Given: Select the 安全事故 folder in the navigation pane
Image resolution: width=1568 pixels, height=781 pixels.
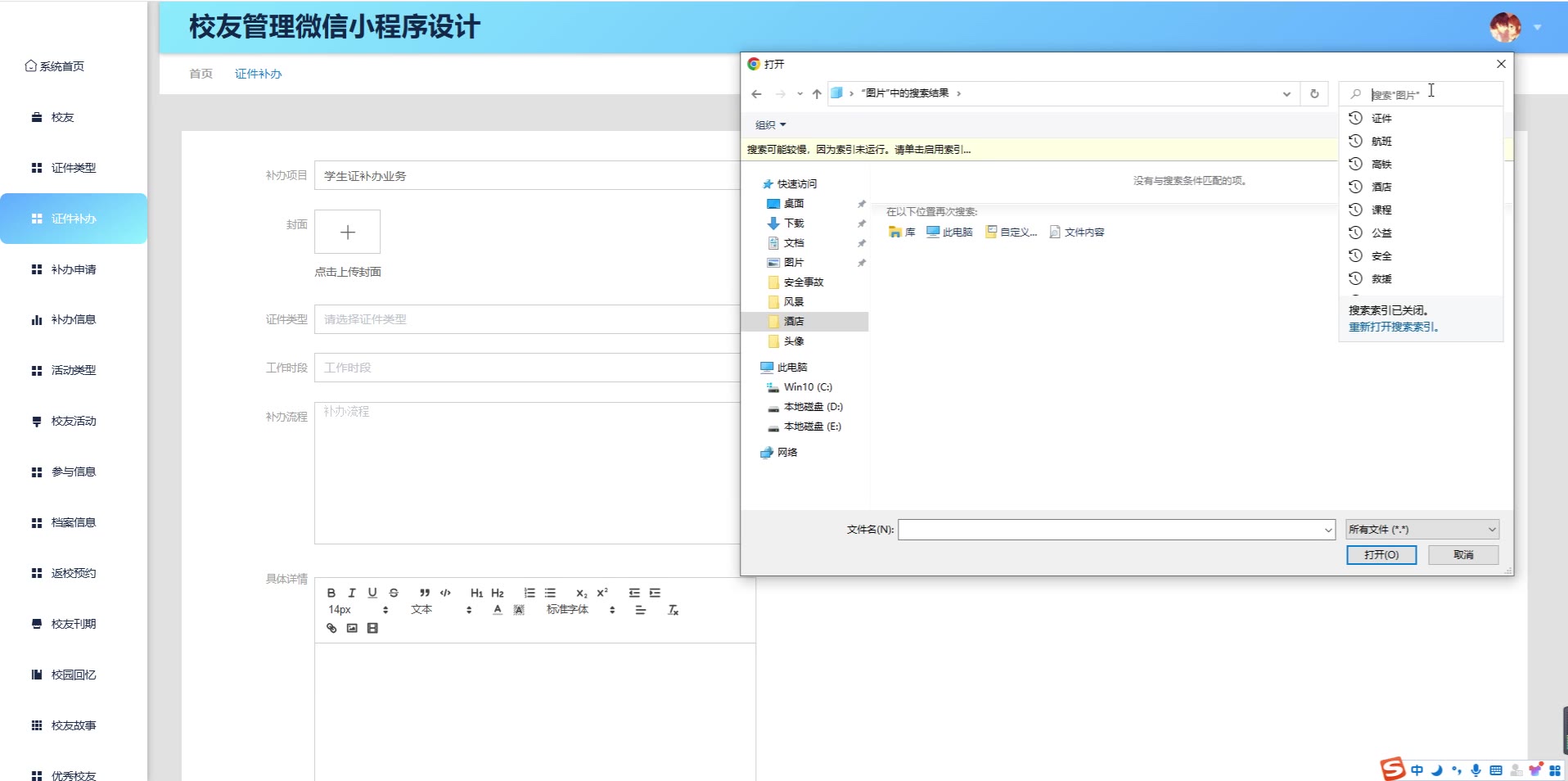Looking at the screenshot, I should pyautogui.click(x=804, y=282).
